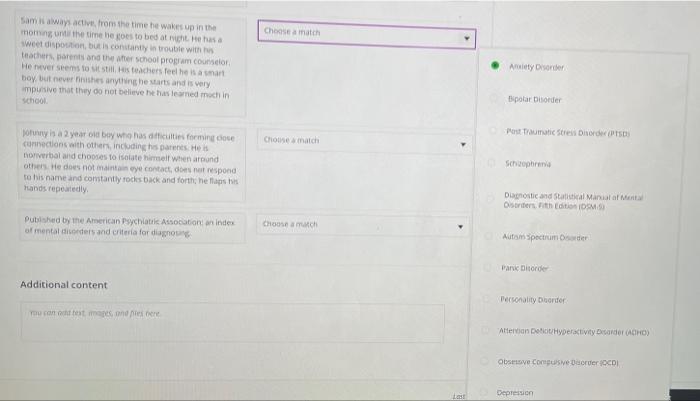Click the Sam is always active description
Screen dimensions: 700x401
(x=131, y=64)
